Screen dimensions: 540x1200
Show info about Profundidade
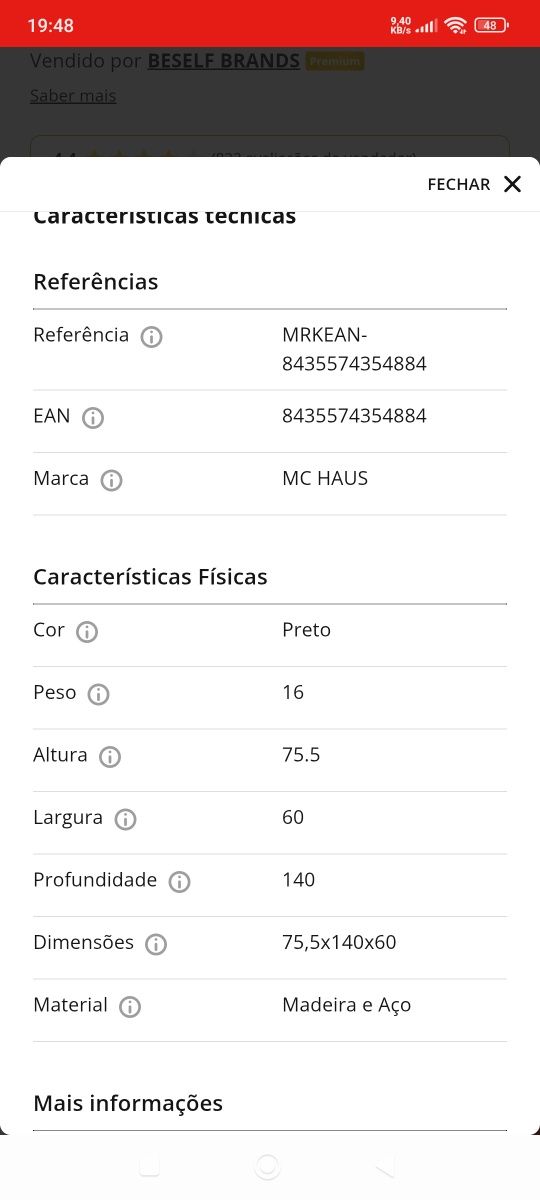pos(179,882)
